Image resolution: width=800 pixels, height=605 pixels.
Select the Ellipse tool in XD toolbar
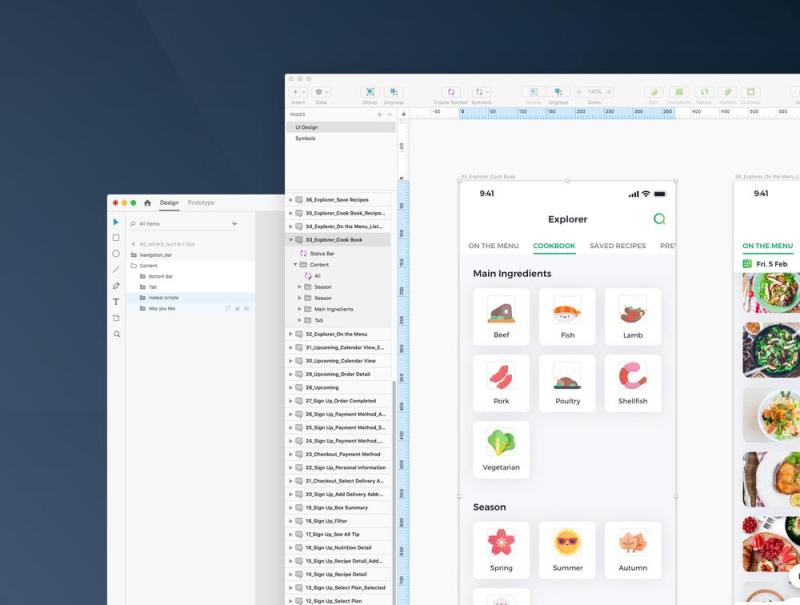(116, 254)
